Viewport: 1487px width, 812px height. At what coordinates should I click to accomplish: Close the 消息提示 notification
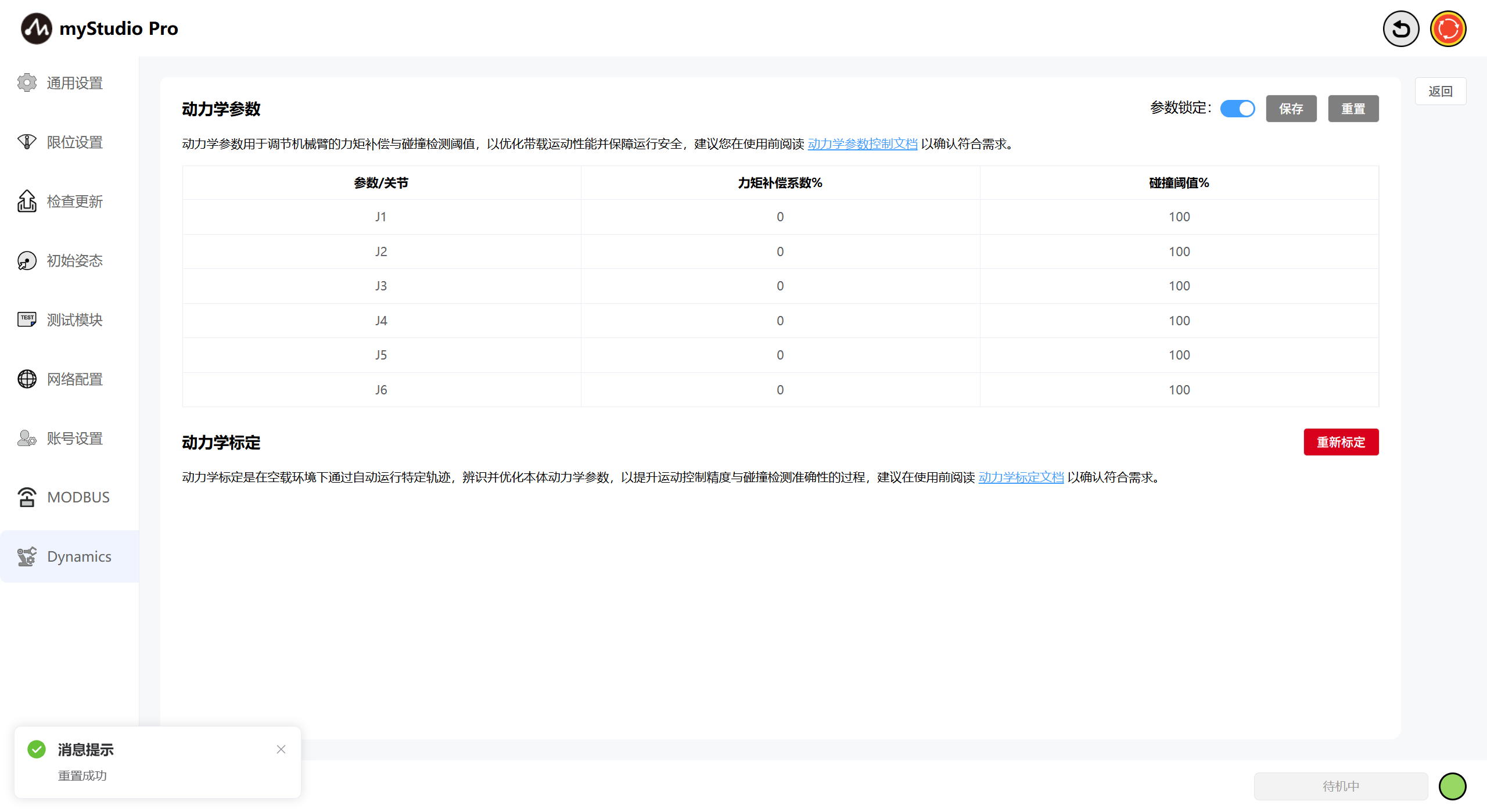coord(281,749)
